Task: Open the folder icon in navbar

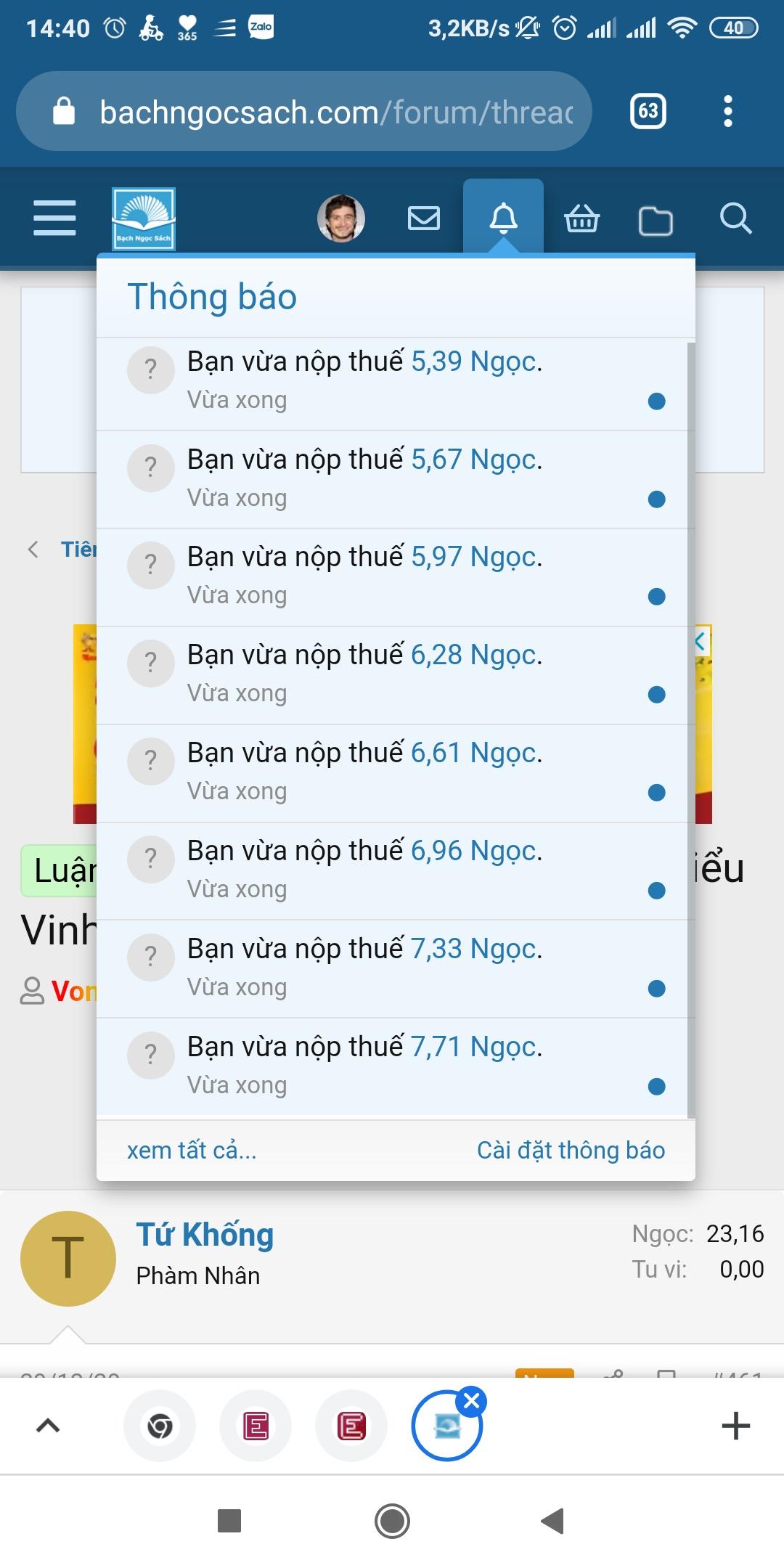Action: [656, 220]
